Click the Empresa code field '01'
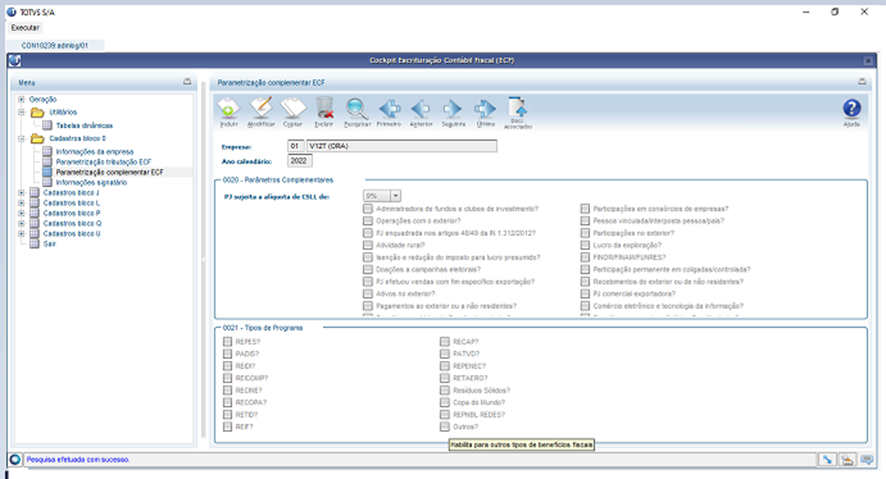886x479 pixels. coord(296,146)
